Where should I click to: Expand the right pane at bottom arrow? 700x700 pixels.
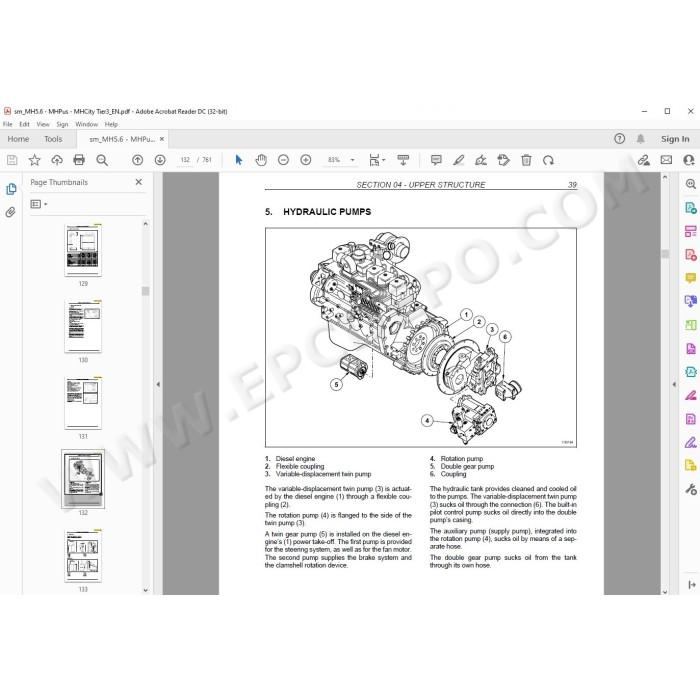[x=692, y=584]
